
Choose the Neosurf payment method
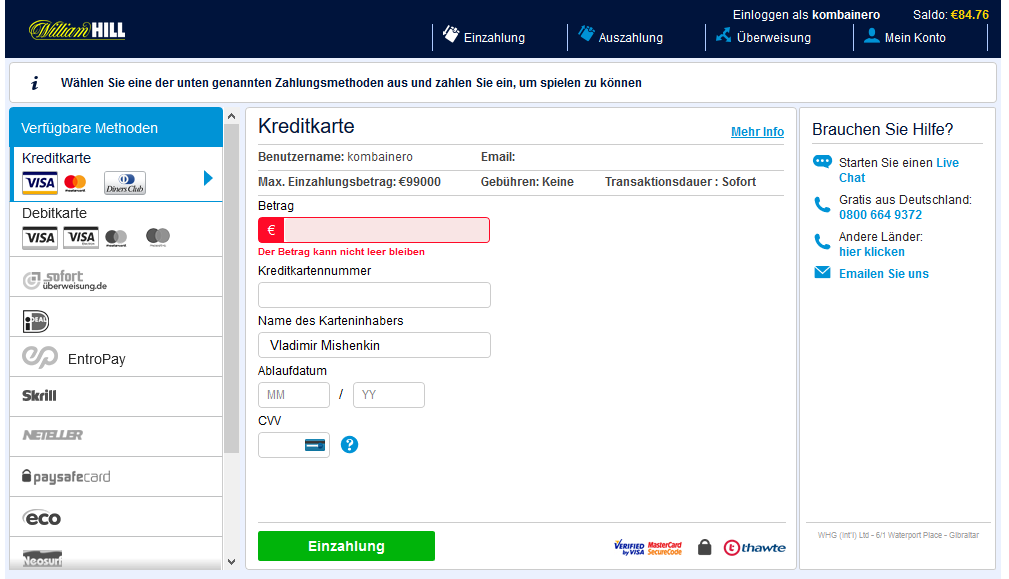click(x=116, y=553)
